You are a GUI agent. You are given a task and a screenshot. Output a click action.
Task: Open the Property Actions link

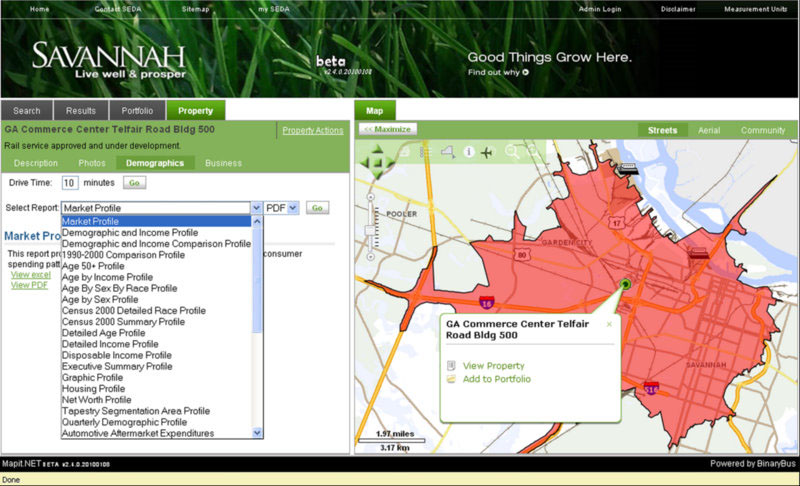[313, 131]
